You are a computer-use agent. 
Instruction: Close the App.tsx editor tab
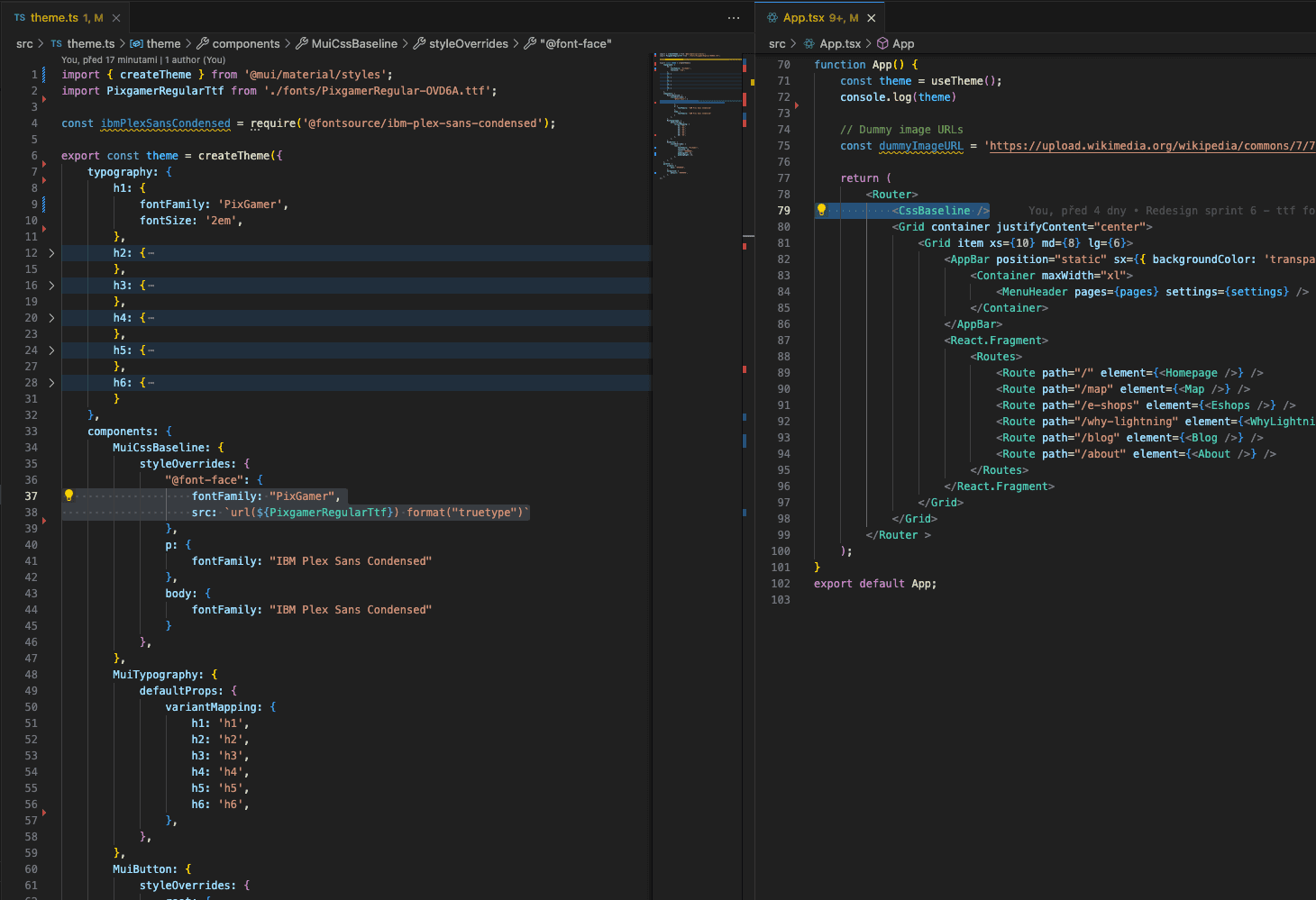pos(872,18)
